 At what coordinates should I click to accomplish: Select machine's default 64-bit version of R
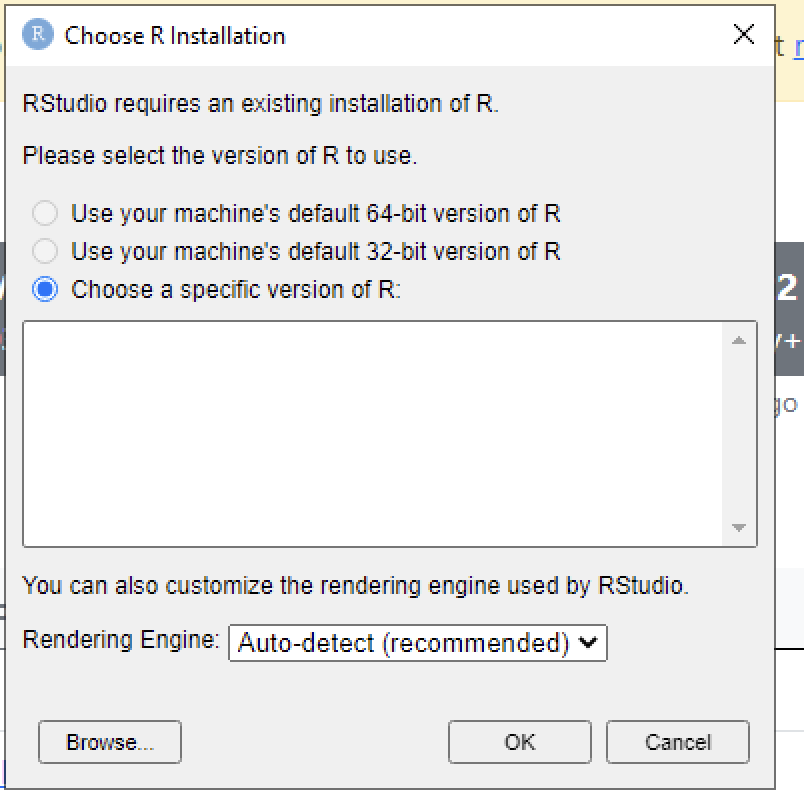43,213
